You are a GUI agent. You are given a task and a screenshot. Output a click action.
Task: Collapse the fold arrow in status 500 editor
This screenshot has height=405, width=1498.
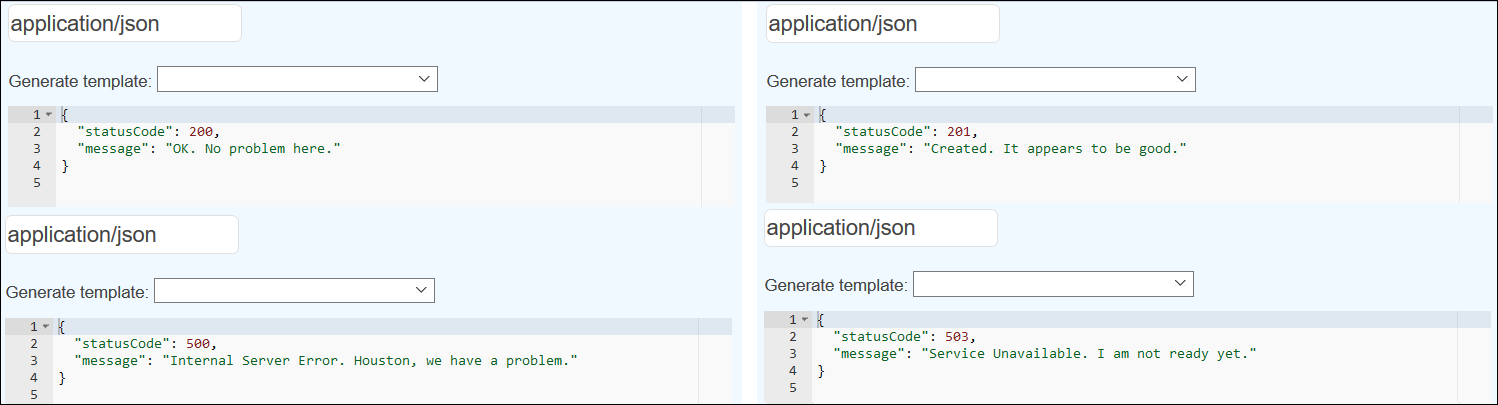pos(45,327)
